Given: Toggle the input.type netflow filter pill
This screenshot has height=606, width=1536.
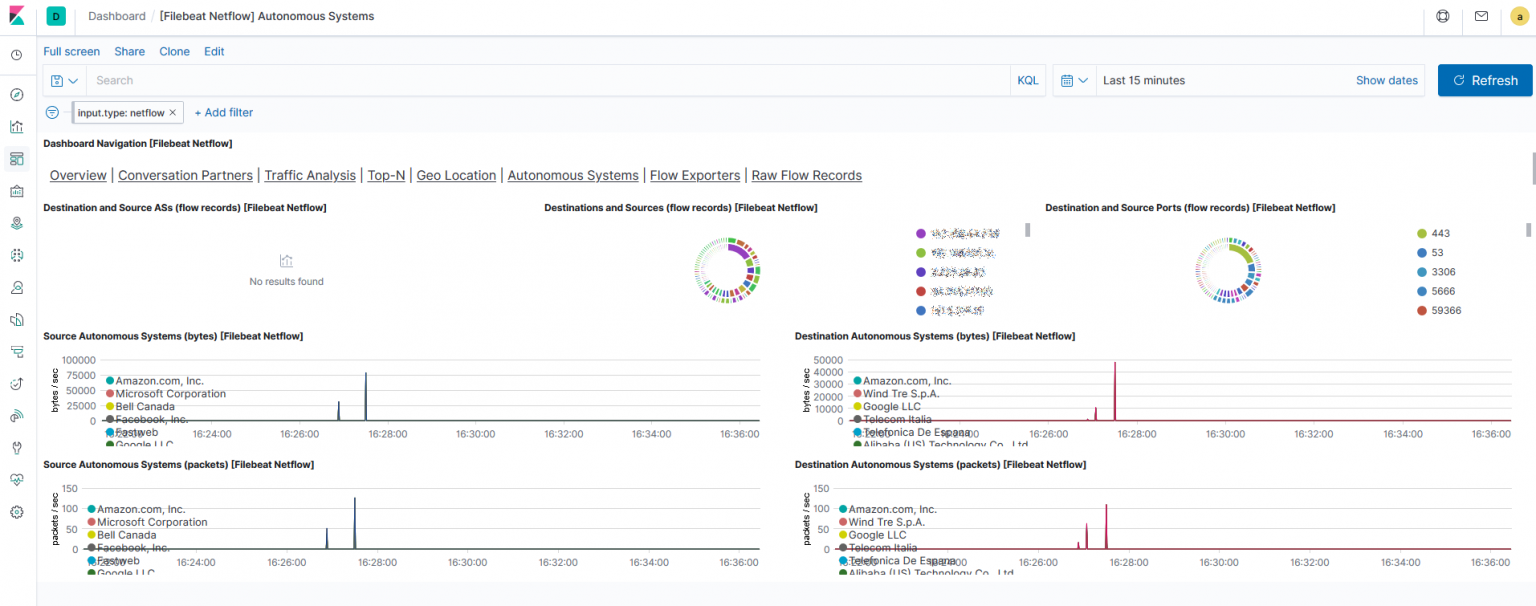Looking at the screenshot, I should [x=120, y=112].
